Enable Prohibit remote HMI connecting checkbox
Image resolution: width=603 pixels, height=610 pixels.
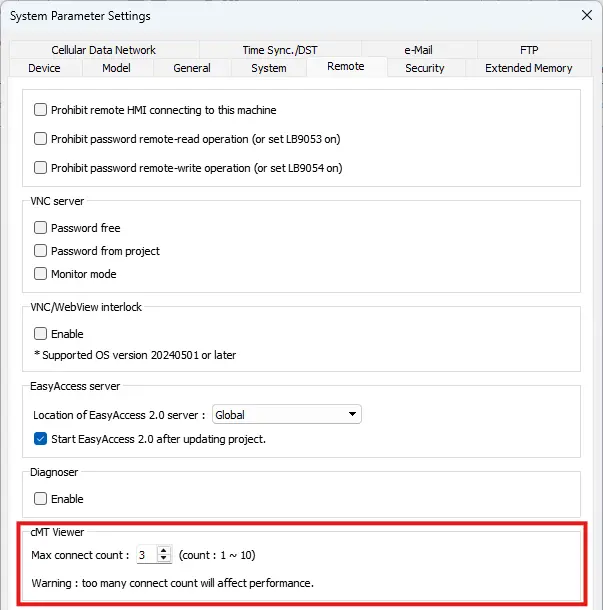[40, 110]
